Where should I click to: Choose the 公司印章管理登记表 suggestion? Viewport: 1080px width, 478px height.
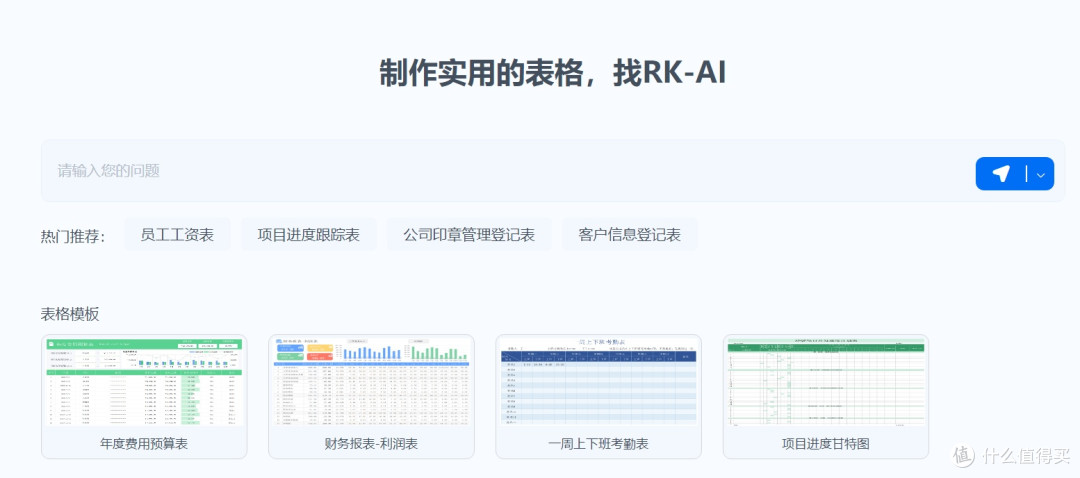(469, 235)
